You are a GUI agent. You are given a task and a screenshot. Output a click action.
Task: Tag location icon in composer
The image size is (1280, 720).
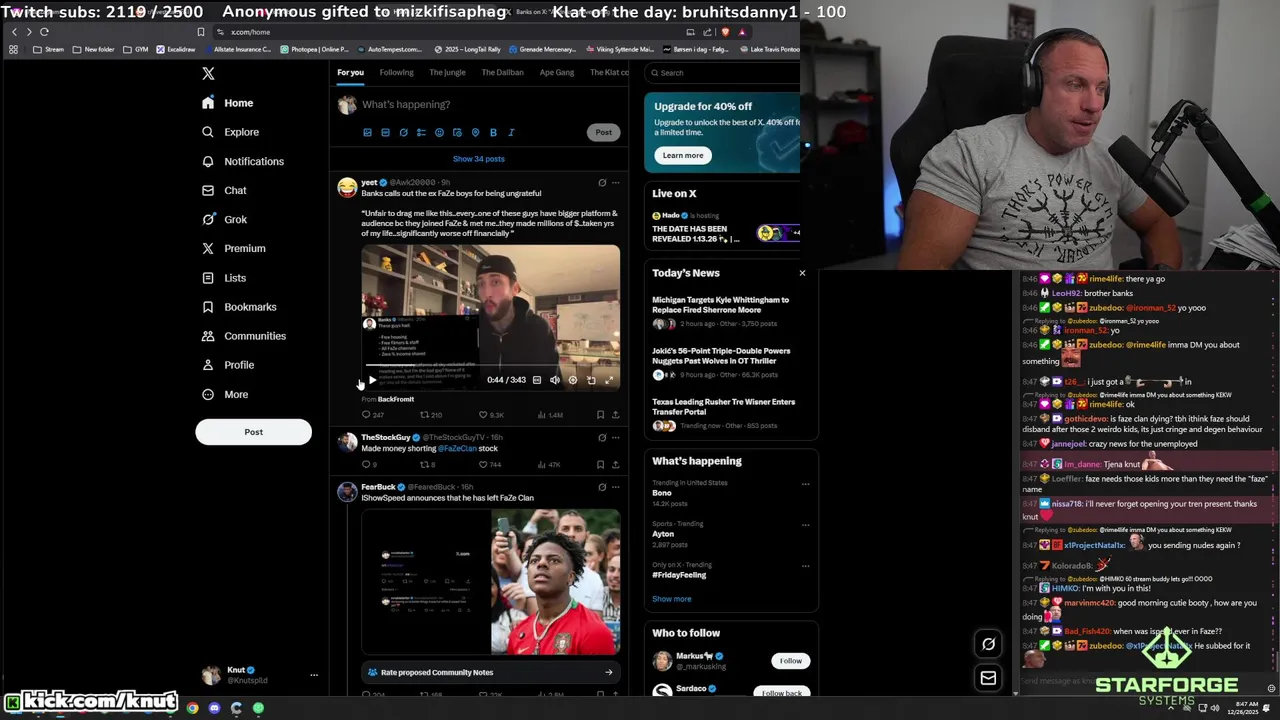coord(475,132)
